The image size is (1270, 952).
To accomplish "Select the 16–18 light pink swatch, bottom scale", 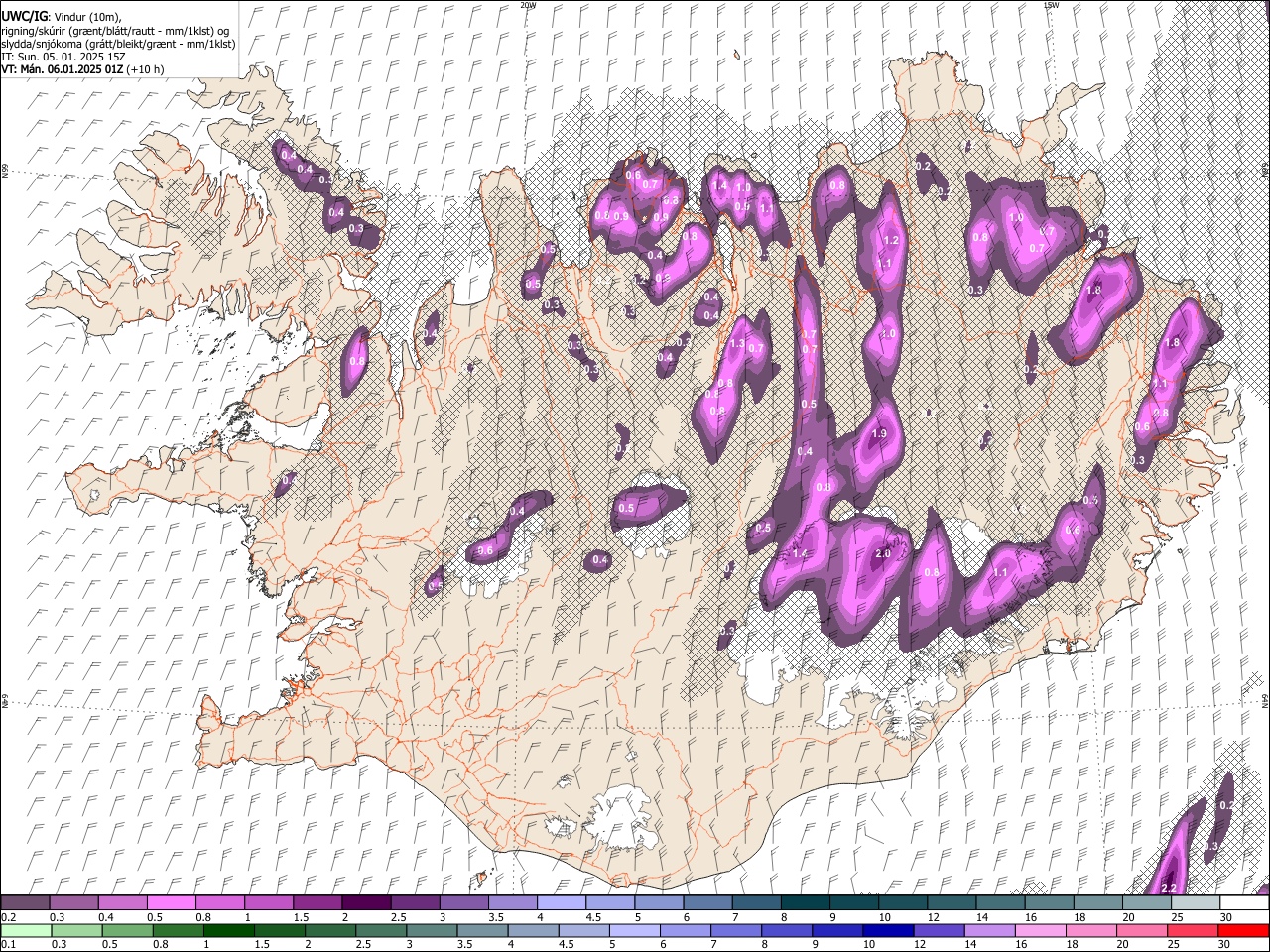I will click(1040, 930).
